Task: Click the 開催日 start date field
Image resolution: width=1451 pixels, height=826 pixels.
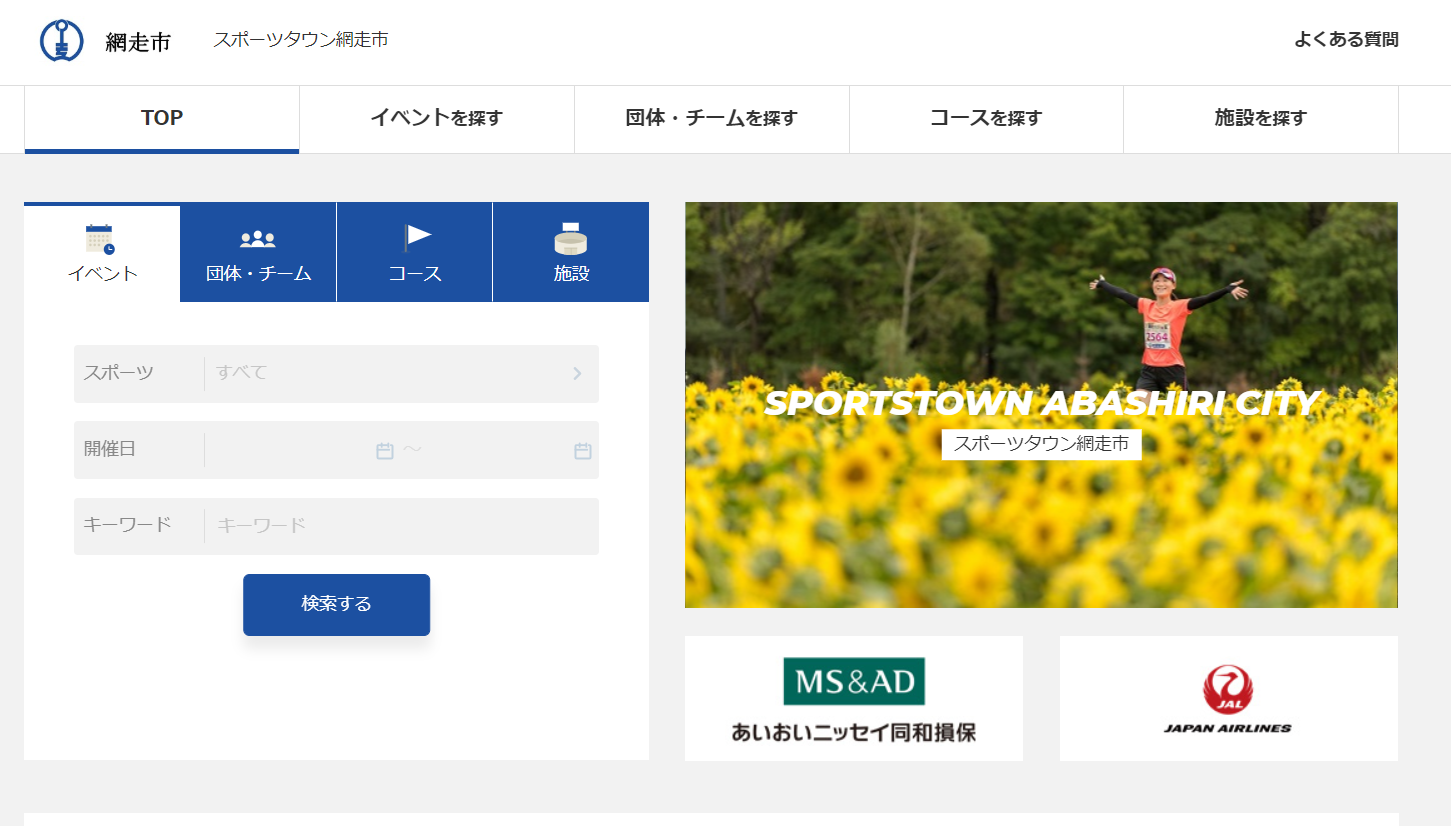Action: pos(290,451)
